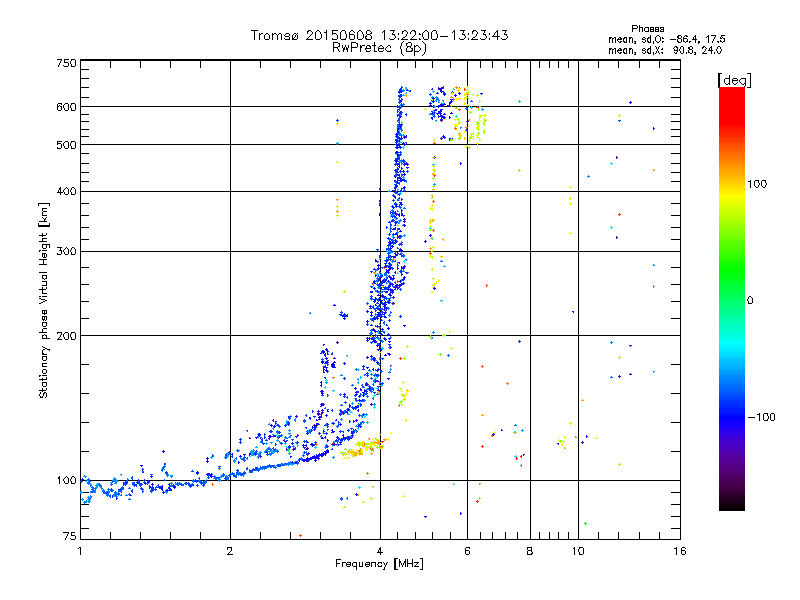Click the y-axis '75' tick label
Screen dimensions: 800x600
(70, 536)
